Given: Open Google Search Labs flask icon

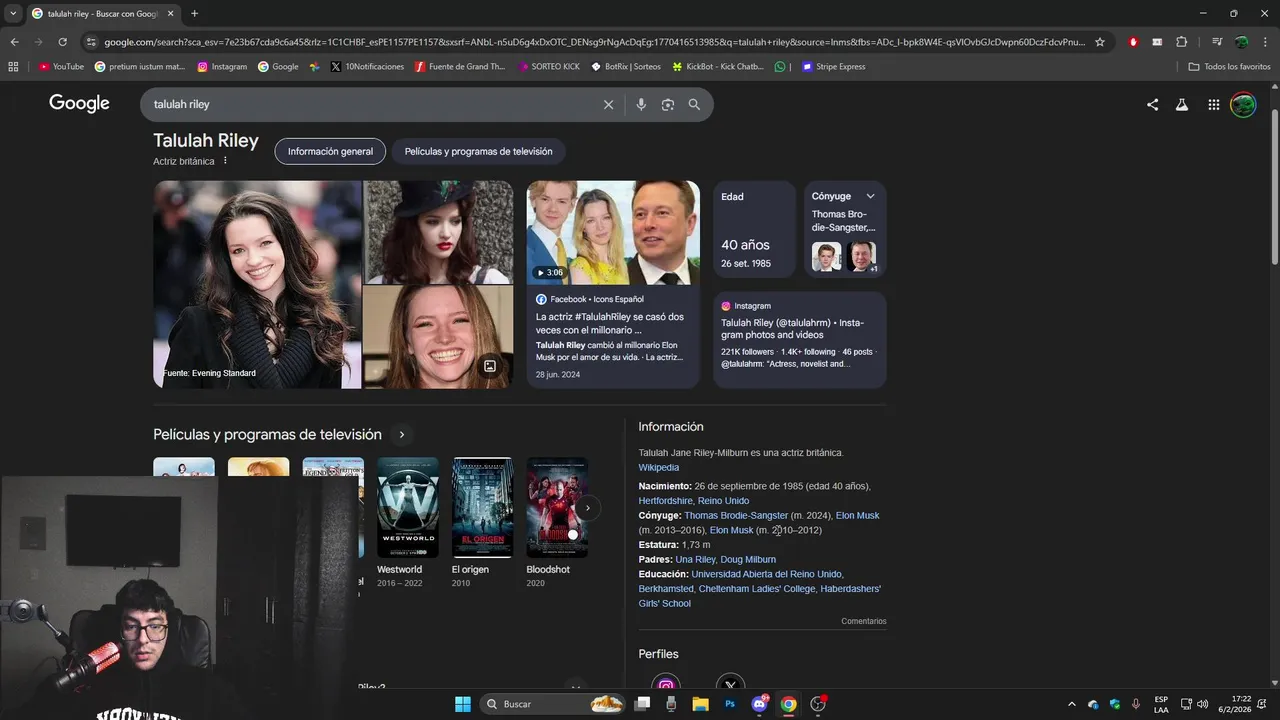Looking at the screenshot, I should (x=1182, y=105).
